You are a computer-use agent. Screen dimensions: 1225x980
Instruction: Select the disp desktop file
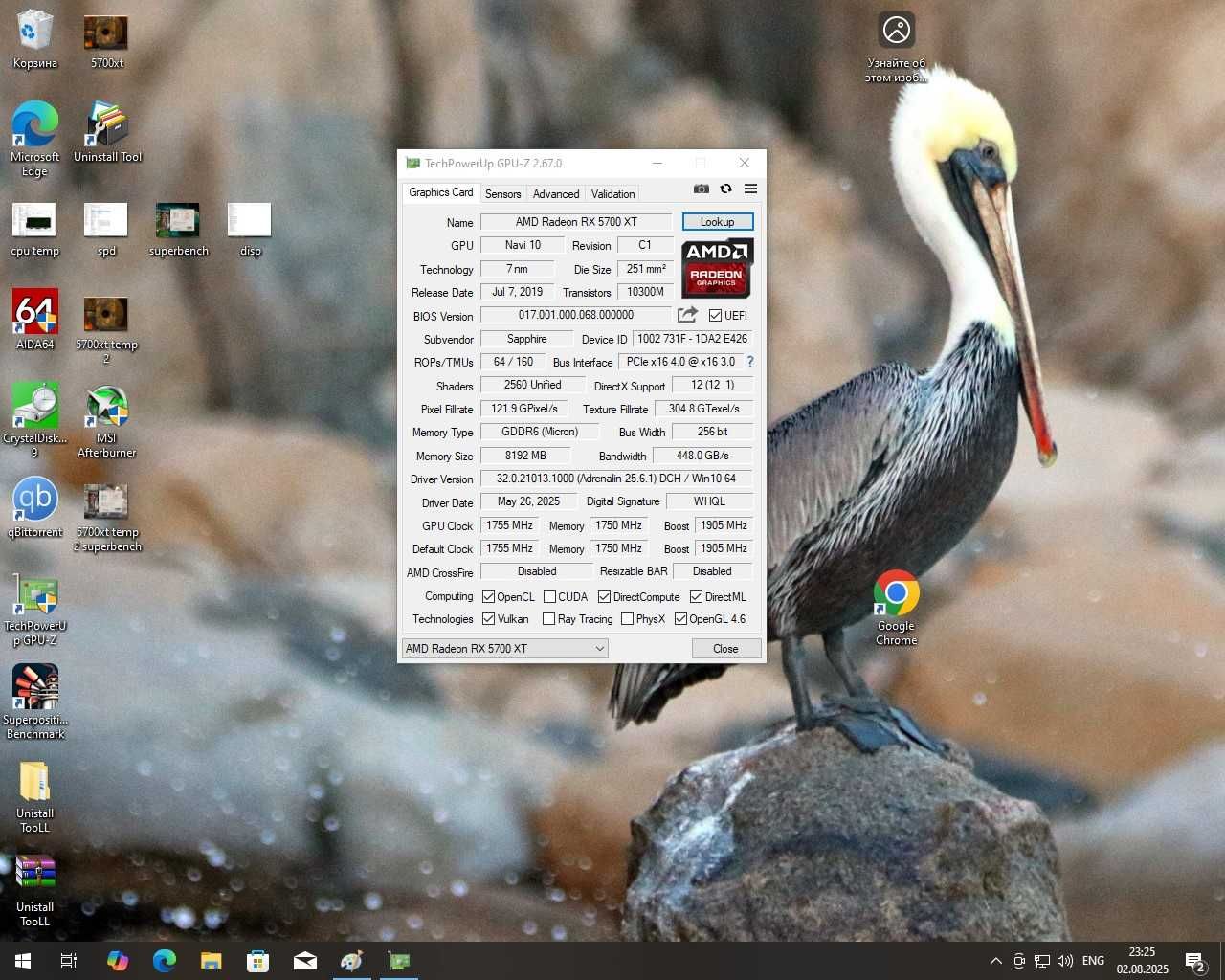(x=250, y=230)
